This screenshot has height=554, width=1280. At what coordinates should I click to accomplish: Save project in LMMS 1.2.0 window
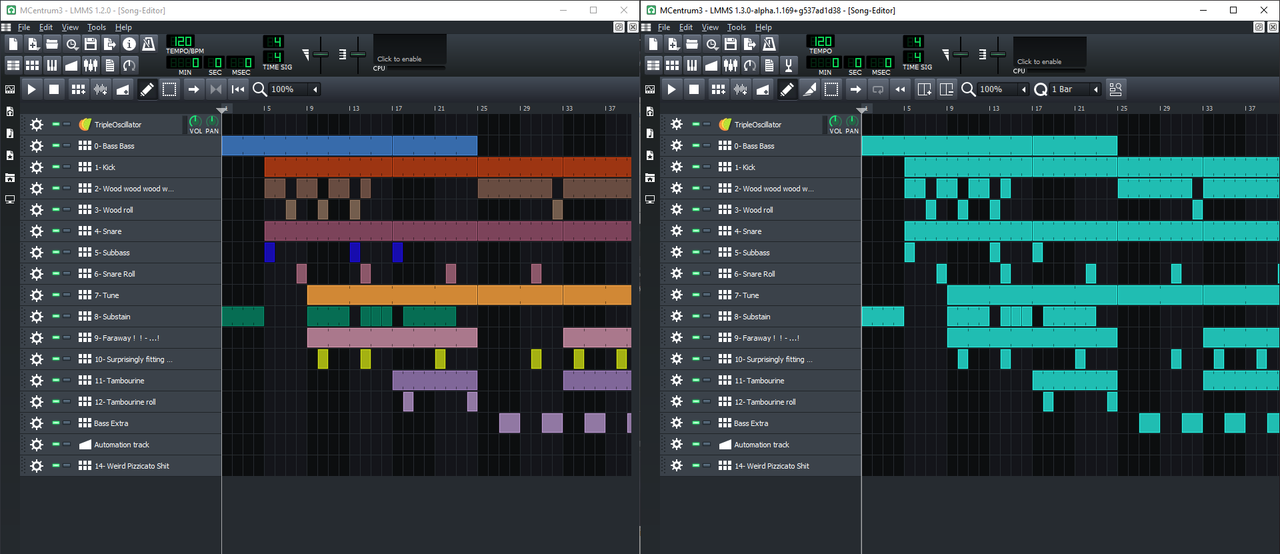90,44
